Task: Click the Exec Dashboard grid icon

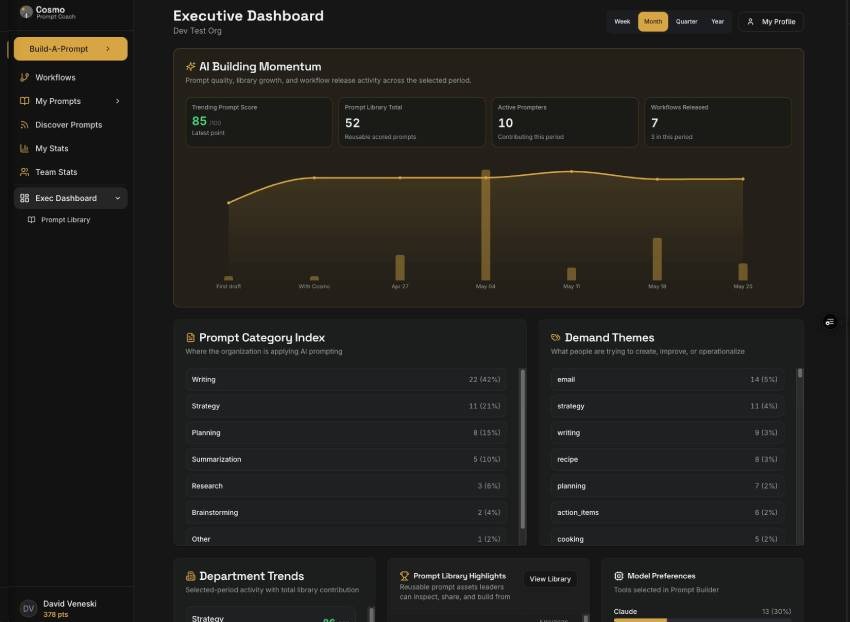Action: [24, 198]
